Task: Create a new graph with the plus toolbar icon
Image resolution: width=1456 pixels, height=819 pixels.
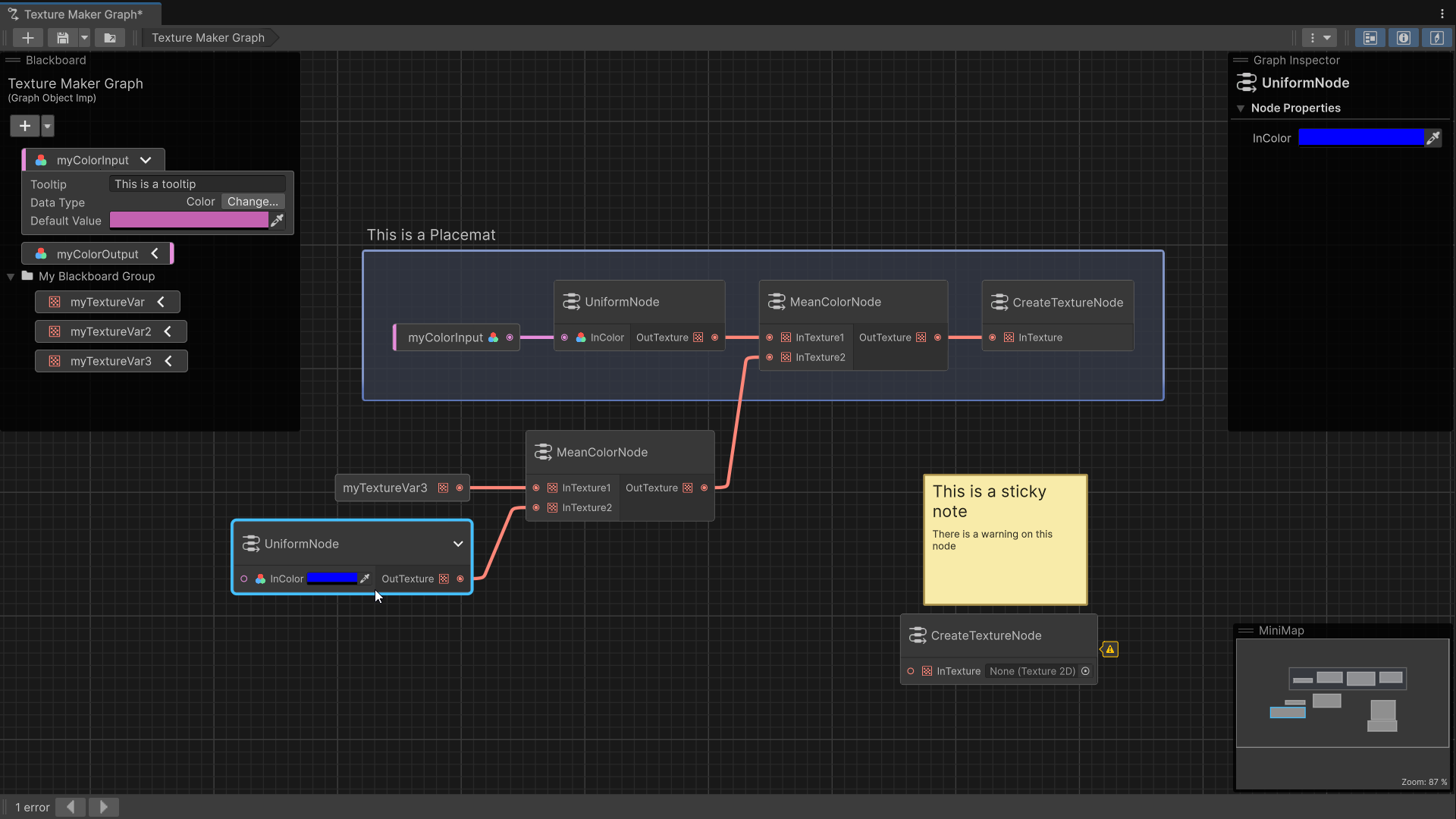Action: tap(28, 37)
